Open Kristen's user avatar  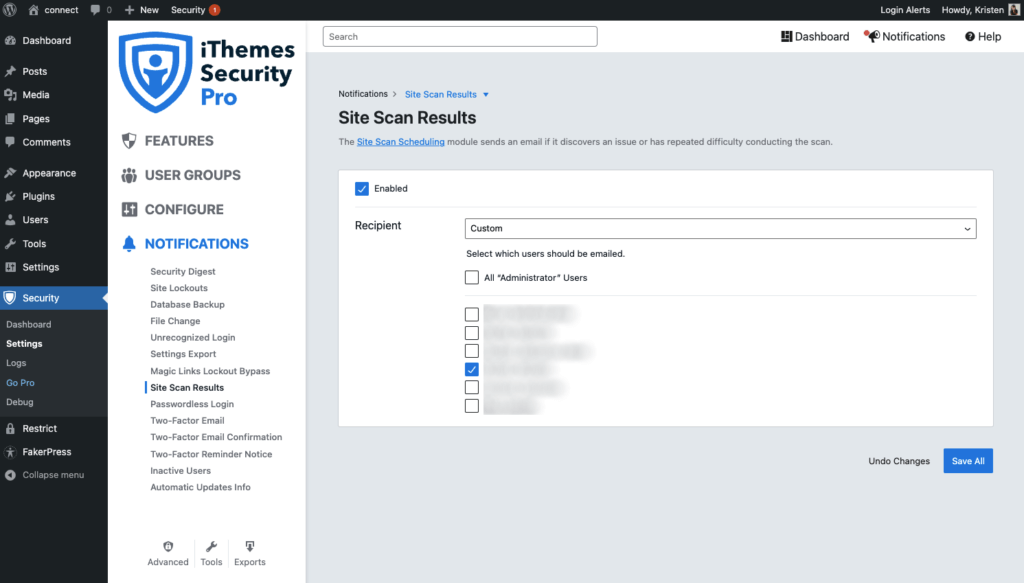click(1014, 10)
